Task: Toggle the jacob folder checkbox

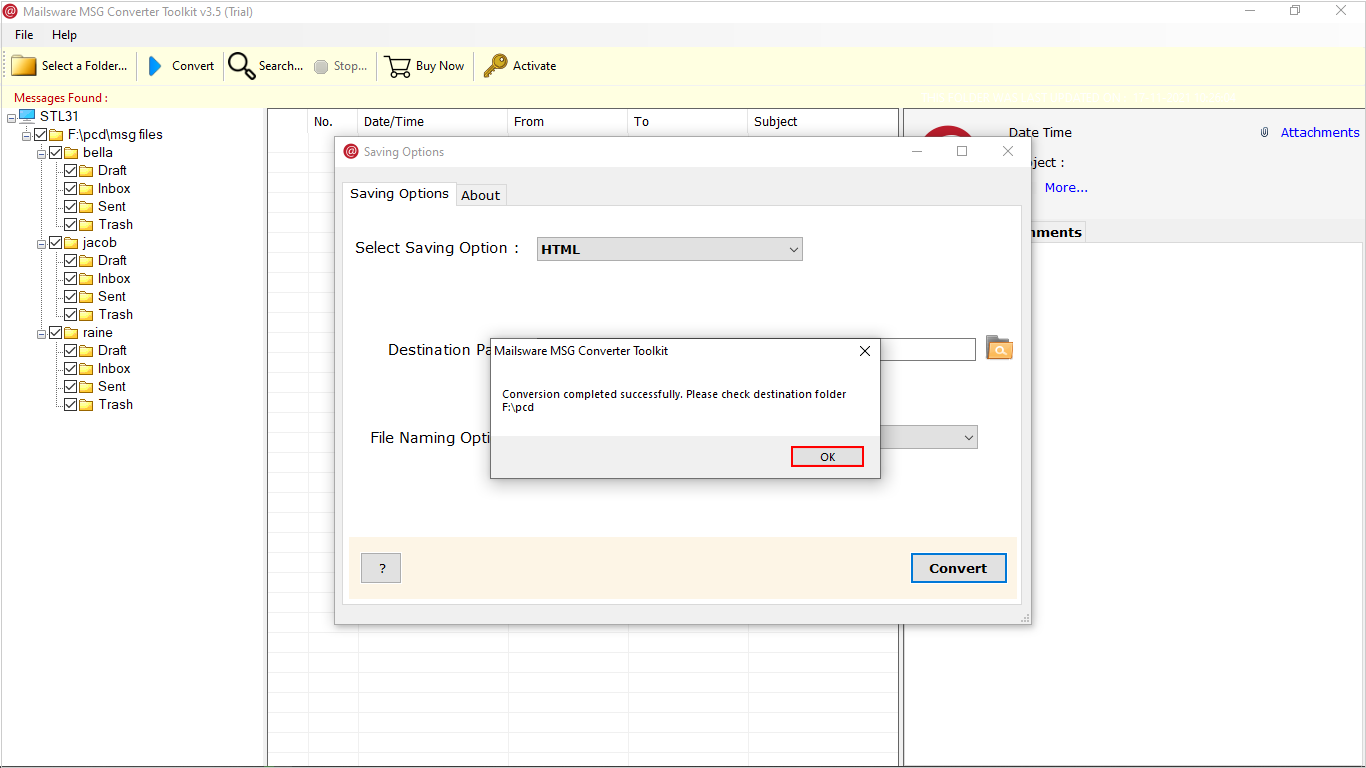Action: 56,243
